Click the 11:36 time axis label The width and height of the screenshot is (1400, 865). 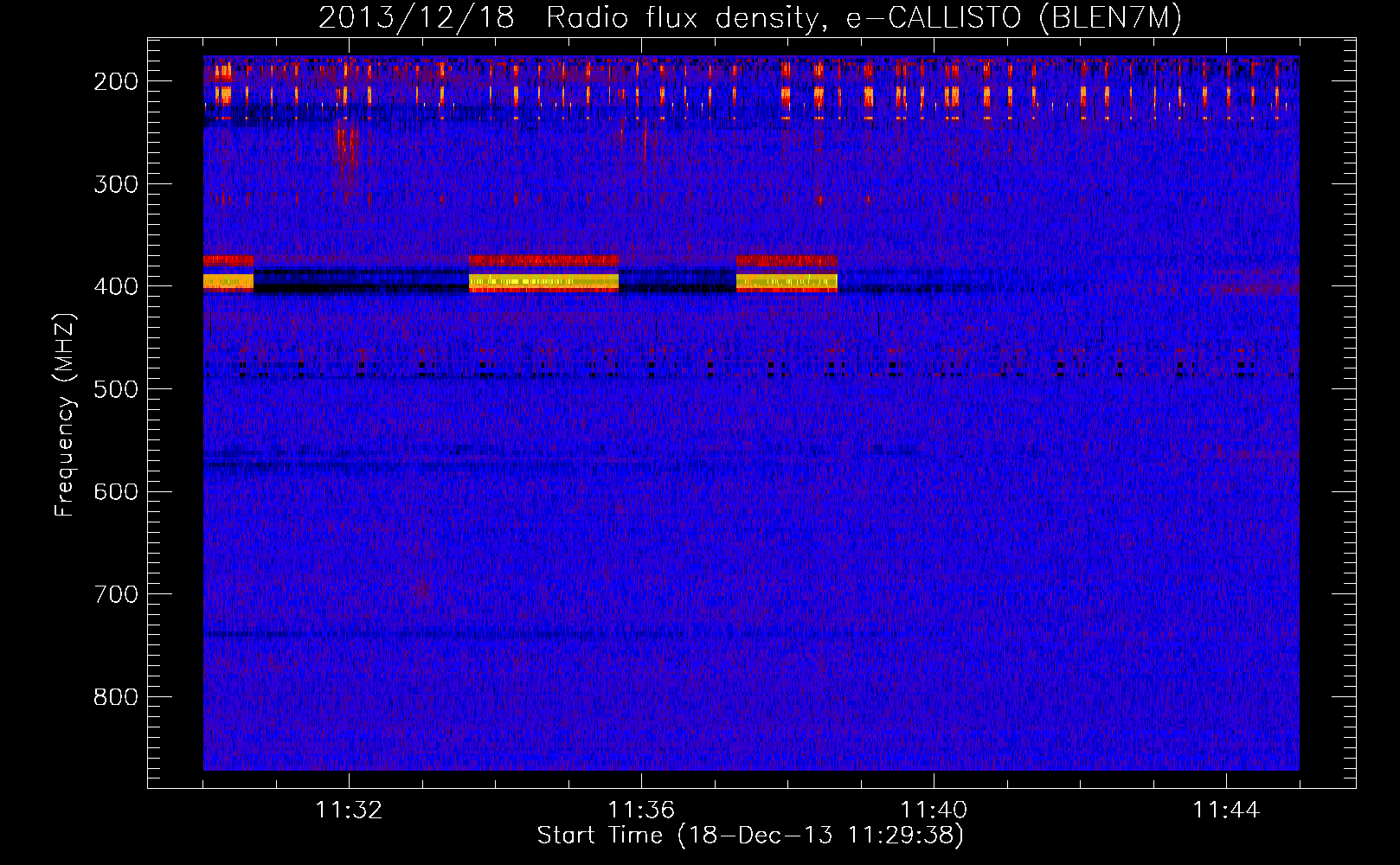pyautogui.click(x=641, y=811)
